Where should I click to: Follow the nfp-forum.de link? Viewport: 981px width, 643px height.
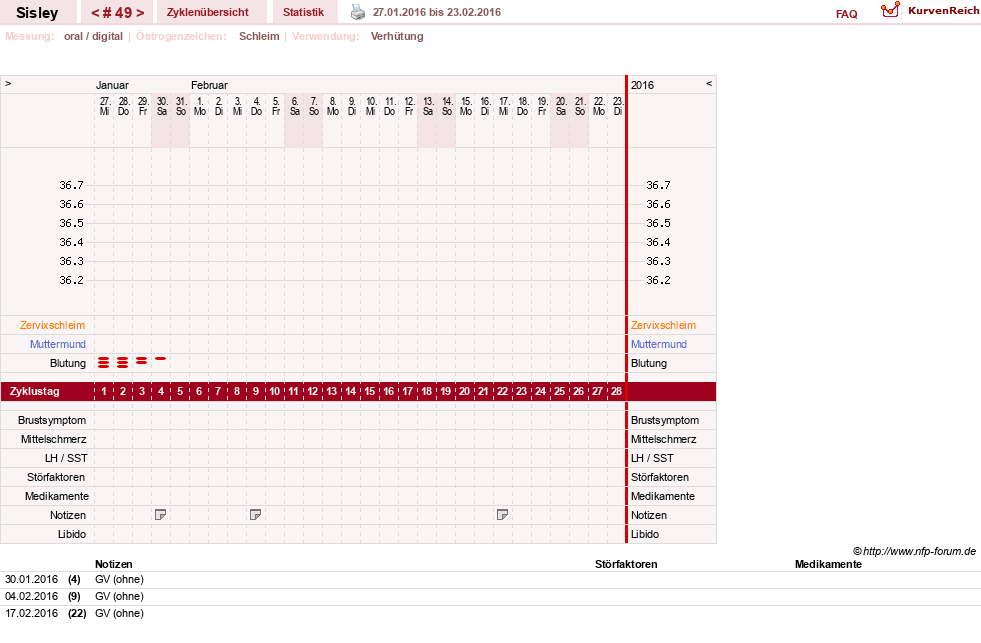click(914, 551)
